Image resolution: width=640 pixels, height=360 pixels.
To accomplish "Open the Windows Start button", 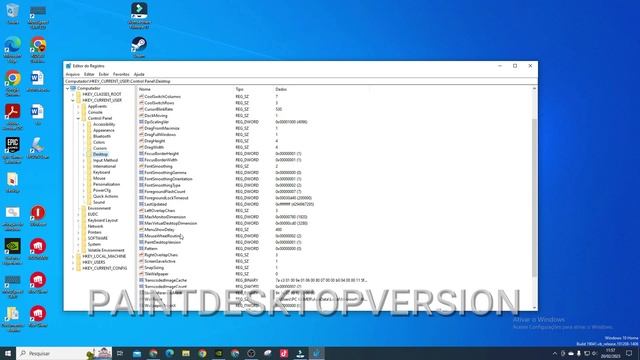I will pos(8,353).
